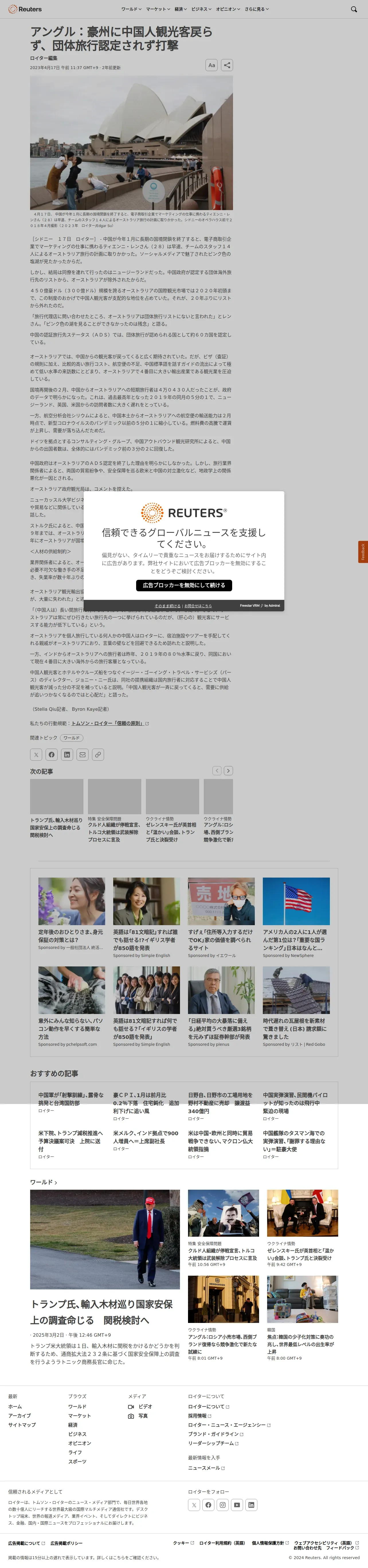The height and width of the screenshot is (1568, 368).
Task: Click footer ホーム link
Action: point(15,1407)
